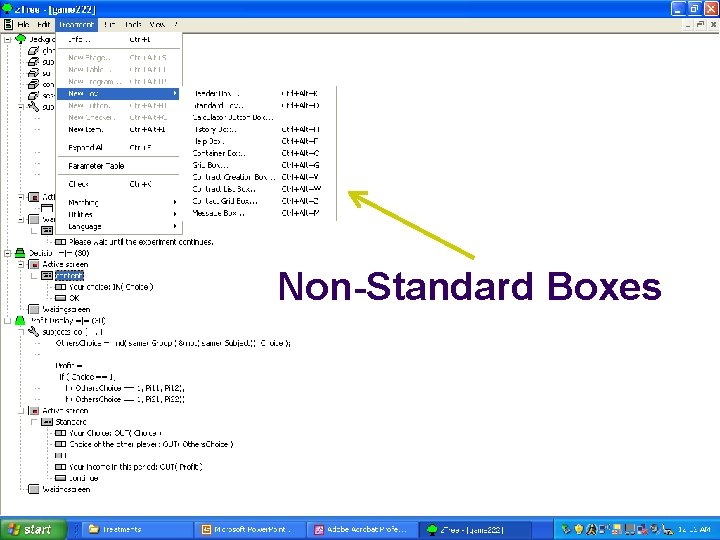Screen dimensions: 720x540
Task: Choose Contract List Box... in the submenu
Action: 259,189
